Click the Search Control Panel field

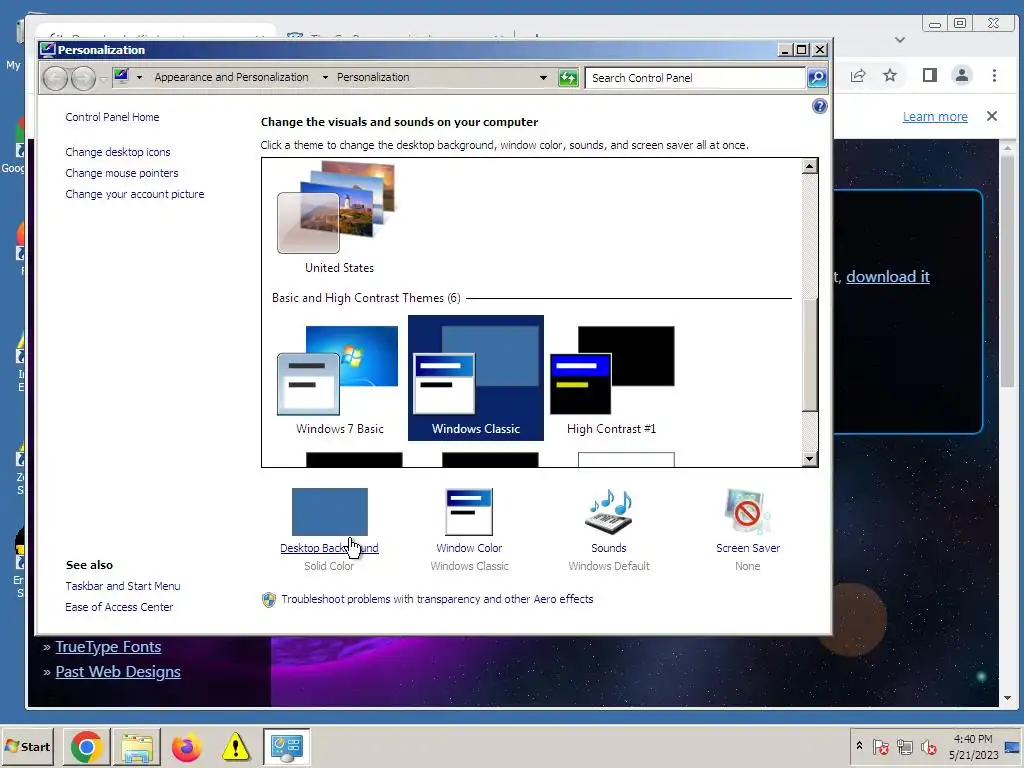click(x=695, y=78)
